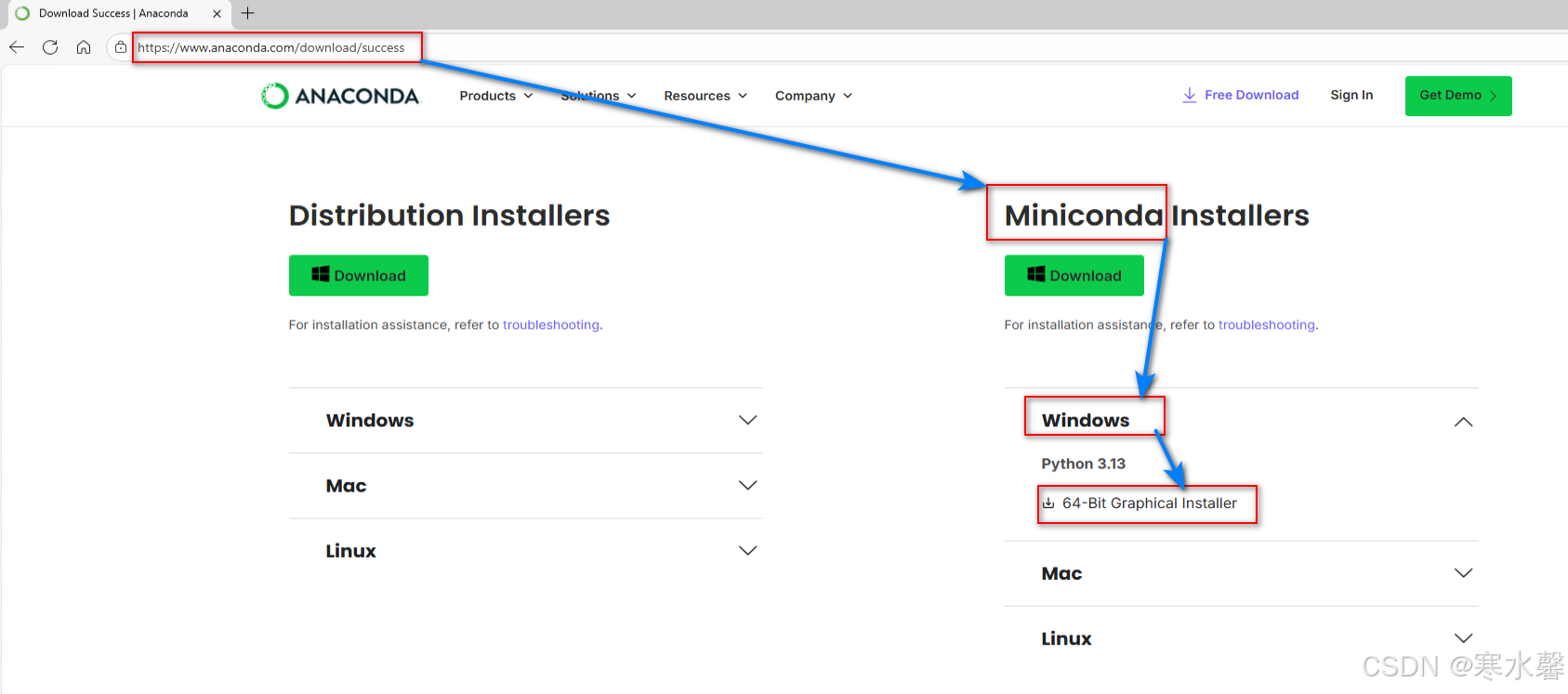Open a new browser tab with plus icon

click(247, 13)
